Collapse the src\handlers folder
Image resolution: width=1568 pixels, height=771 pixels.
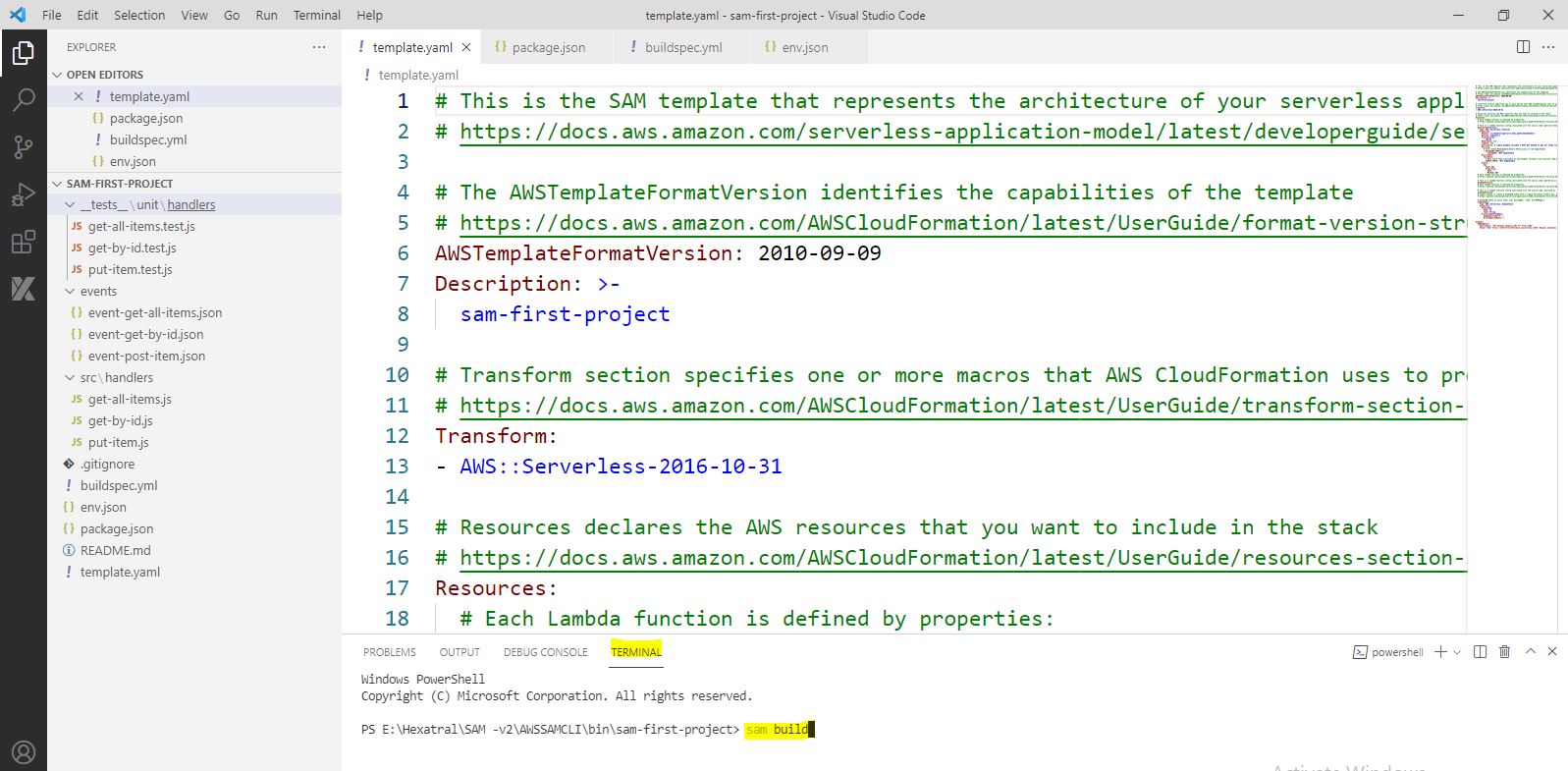[70, 378]
